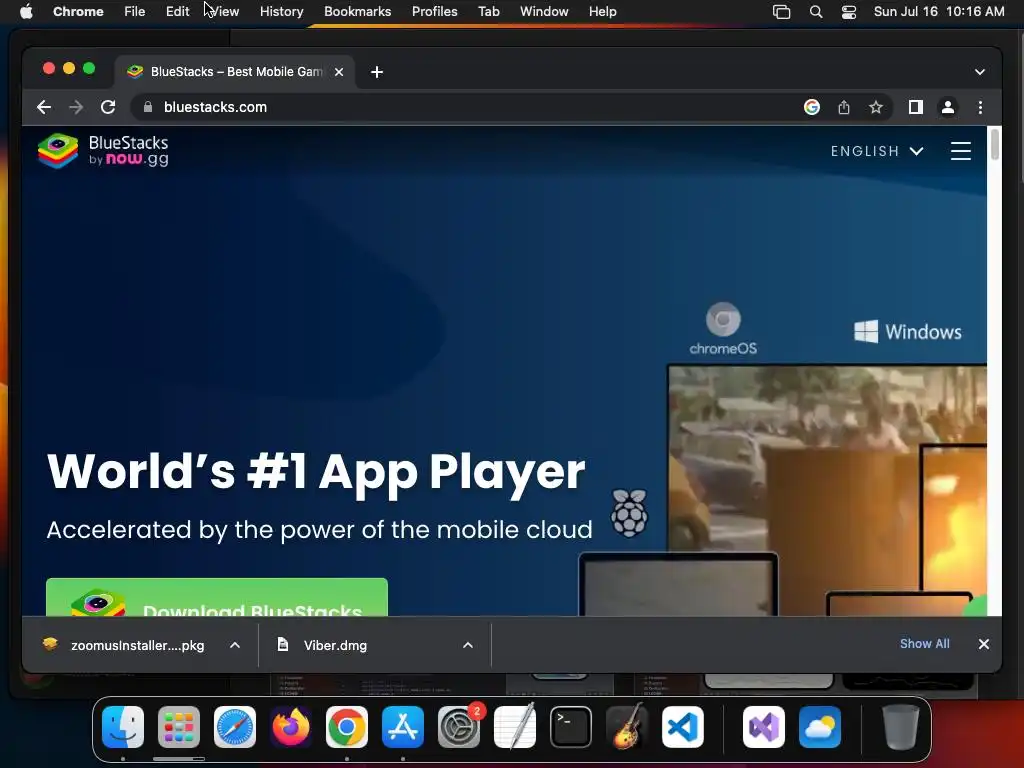Open a new tab with plus button

point(377,72)
